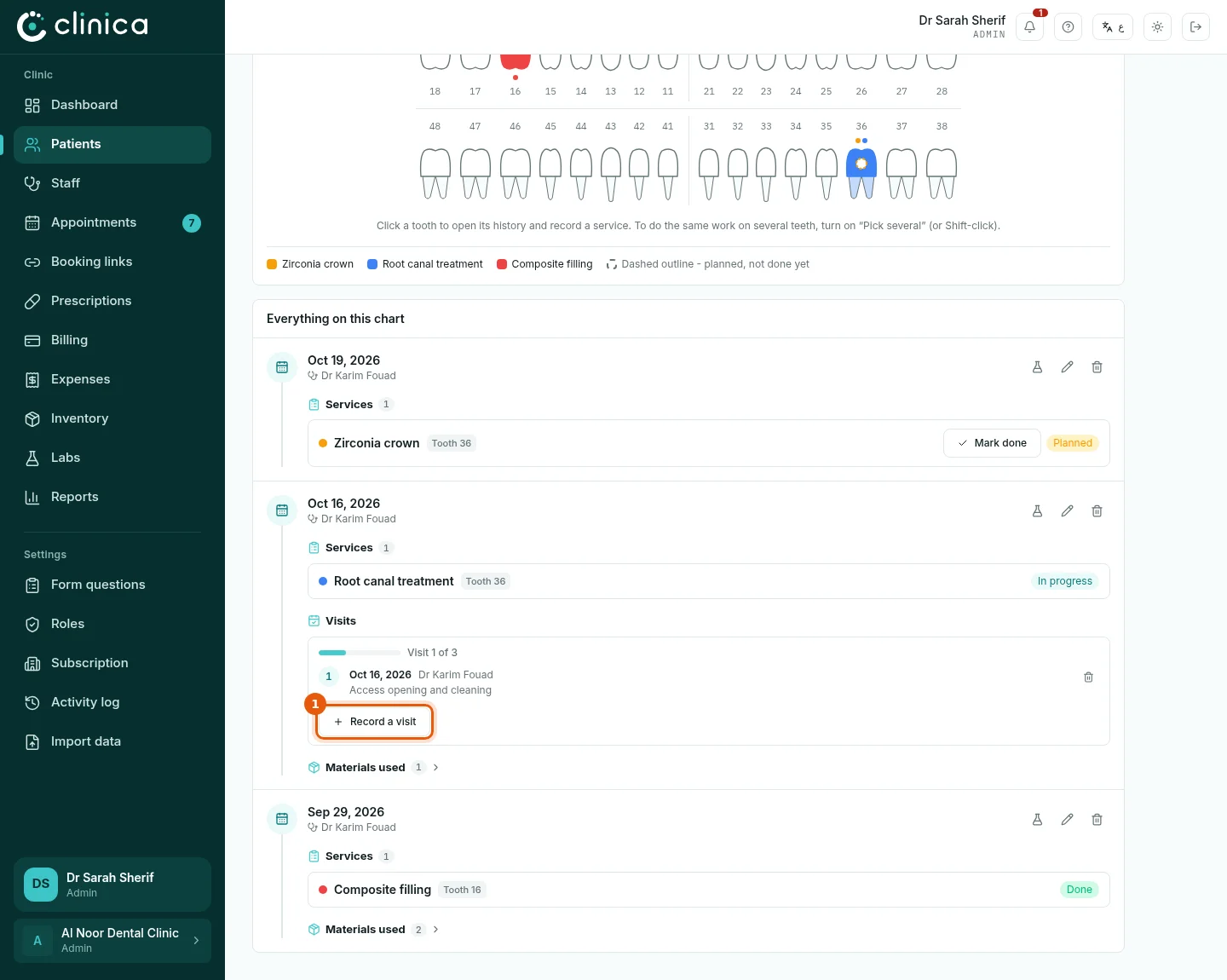
Task: Click the Record a visit button
Action: pos(375,722)
